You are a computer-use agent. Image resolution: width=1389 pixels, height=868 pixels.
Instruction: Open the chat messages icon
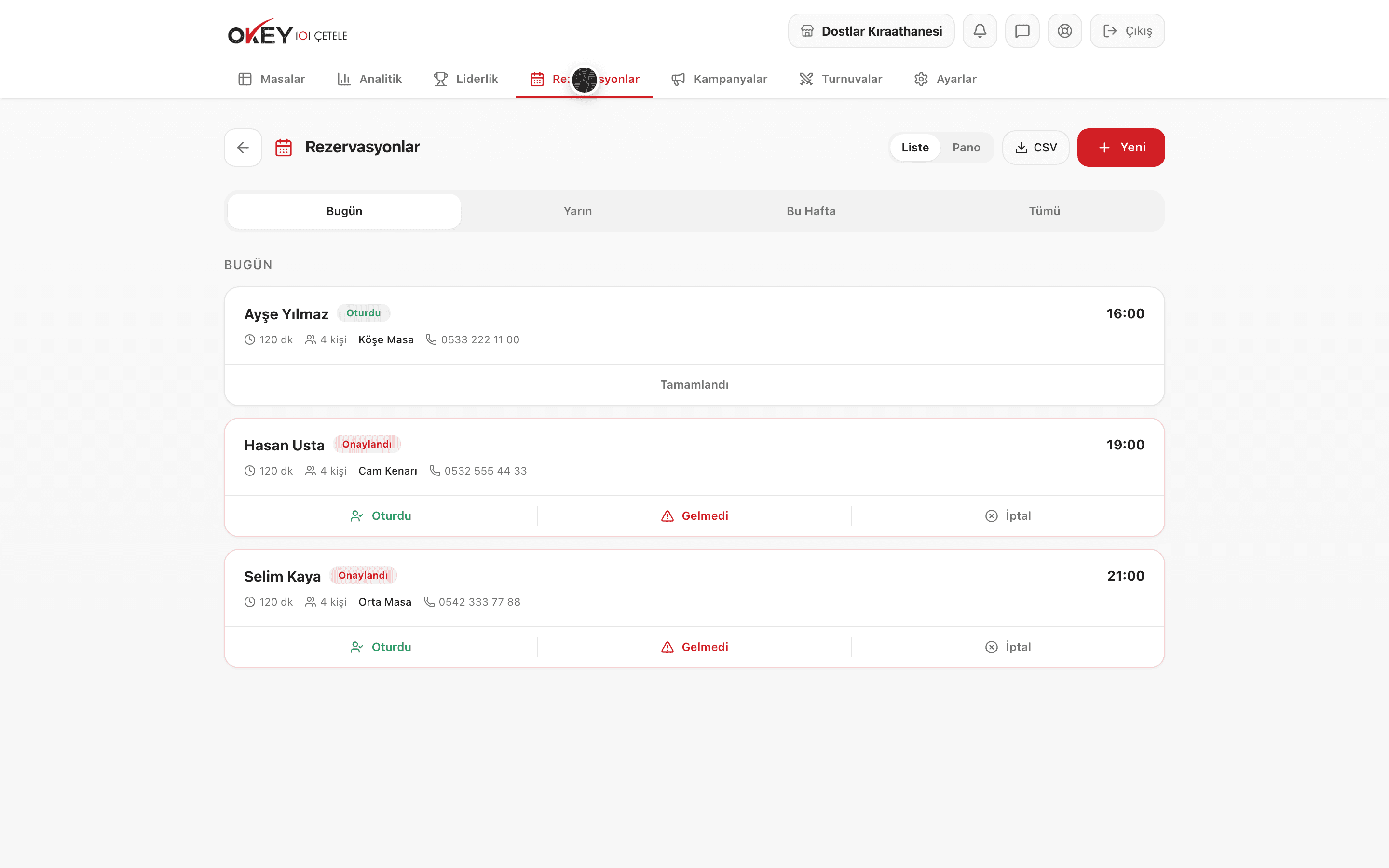[x=1021, y=31]
